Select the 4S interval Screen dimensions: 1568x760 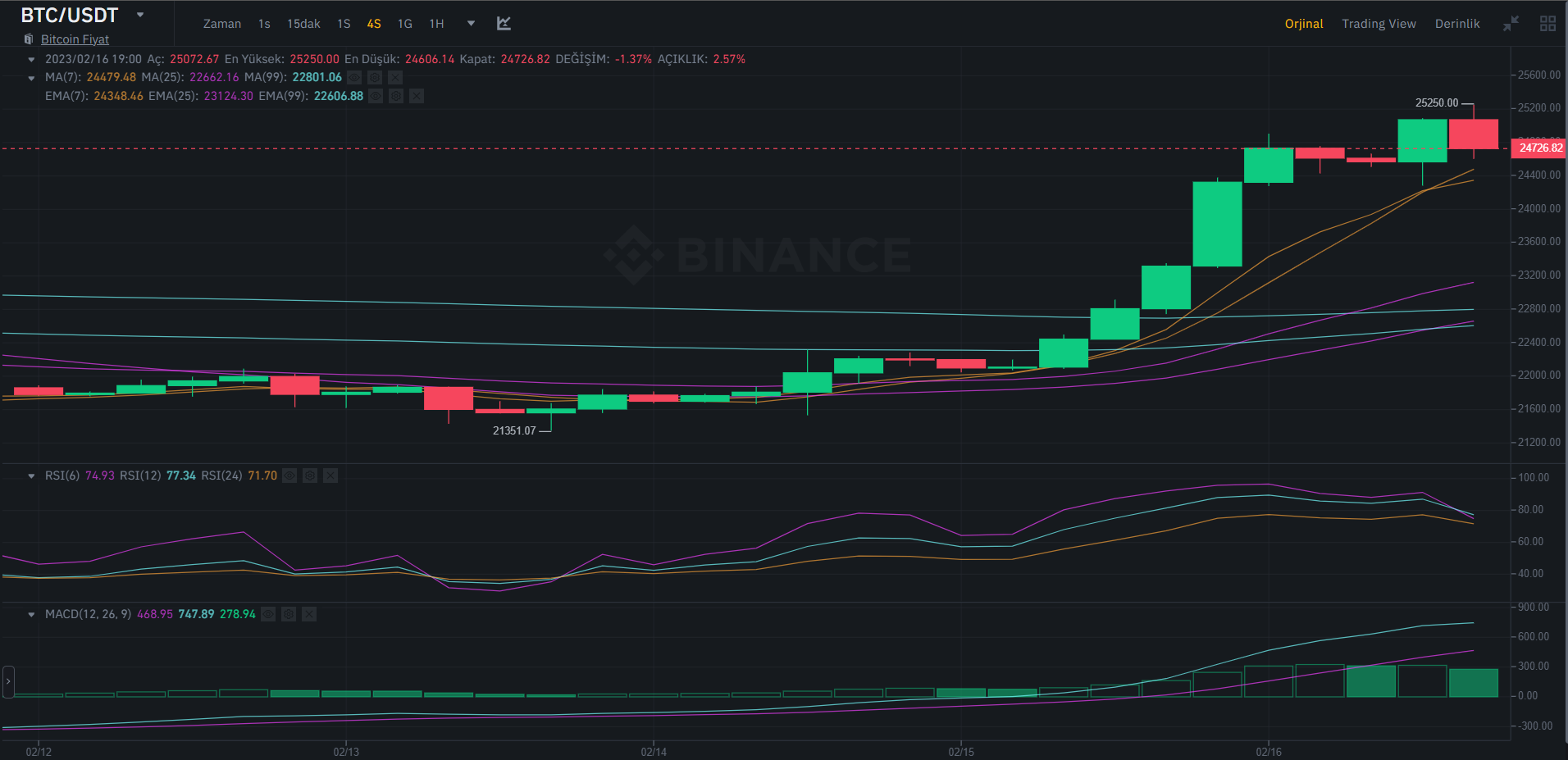[x=374, y=24]
